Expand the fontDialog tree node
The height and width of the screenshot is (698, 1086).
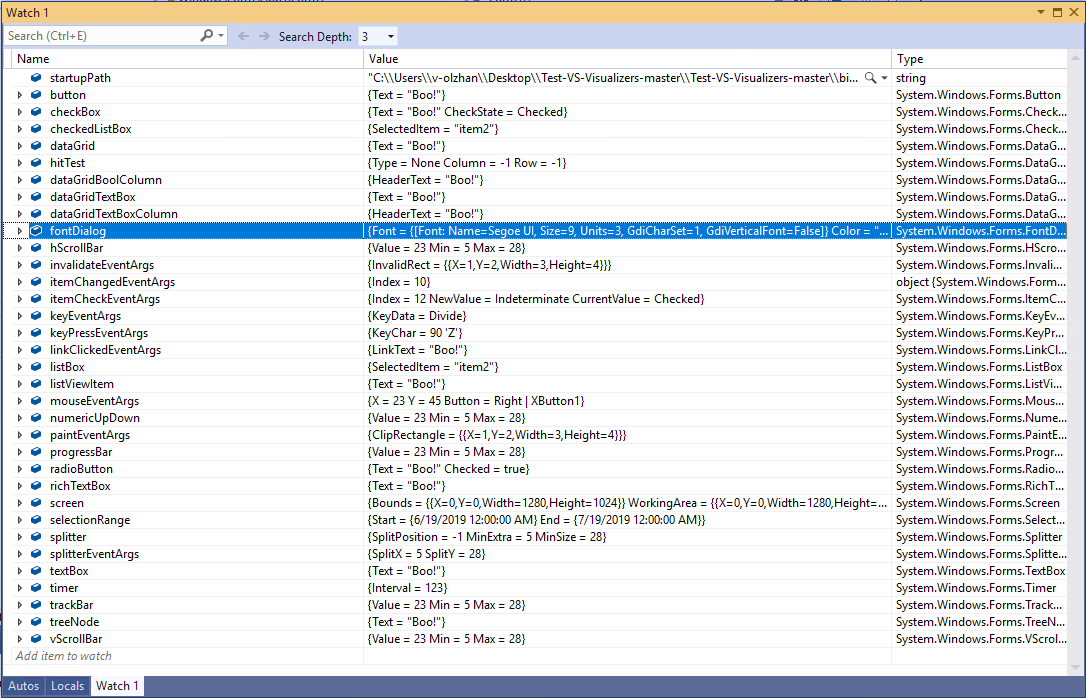[x=18, y=230]
